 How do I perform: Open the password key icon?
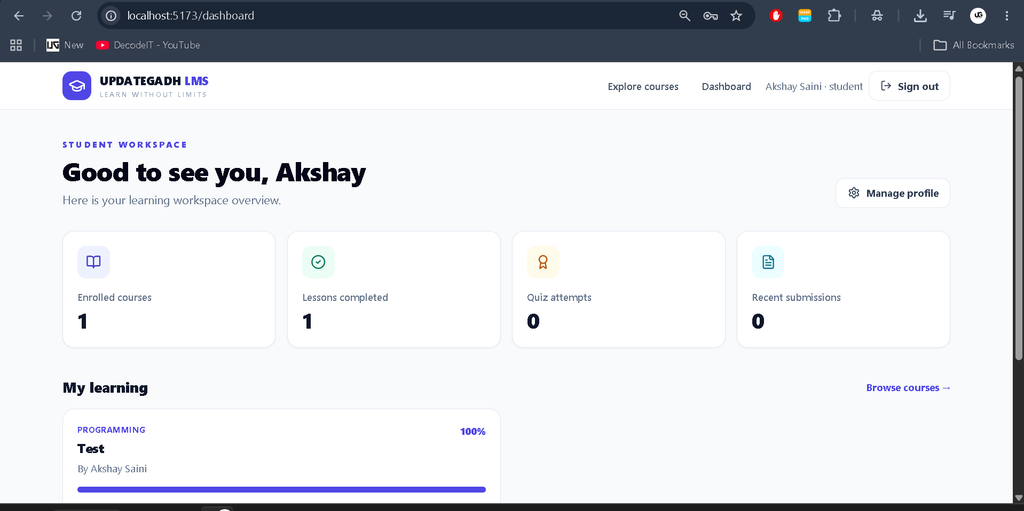711,16
